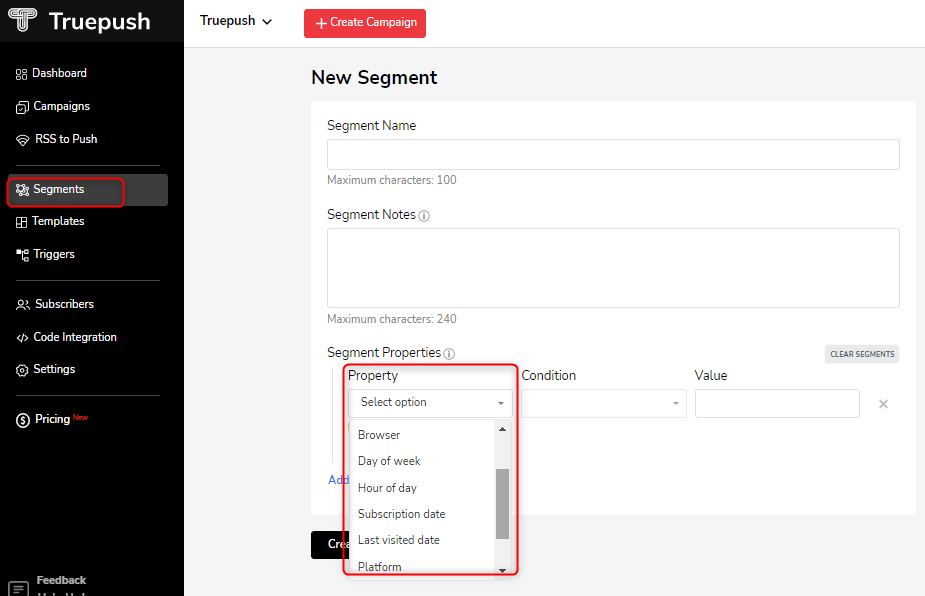
Task: Click the Segment Name input field
Action: coord(613,155)
